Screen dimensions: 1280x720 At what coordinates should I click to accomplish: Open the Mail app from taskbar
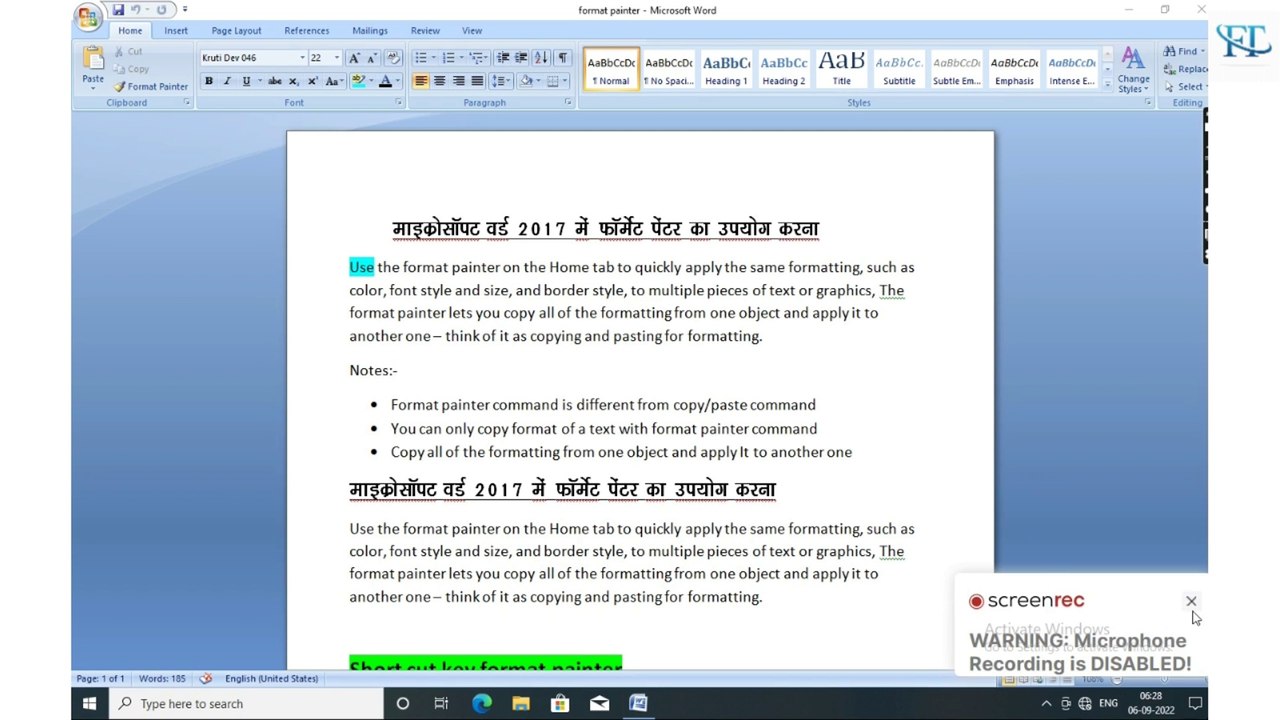click(x=599, y=704)
